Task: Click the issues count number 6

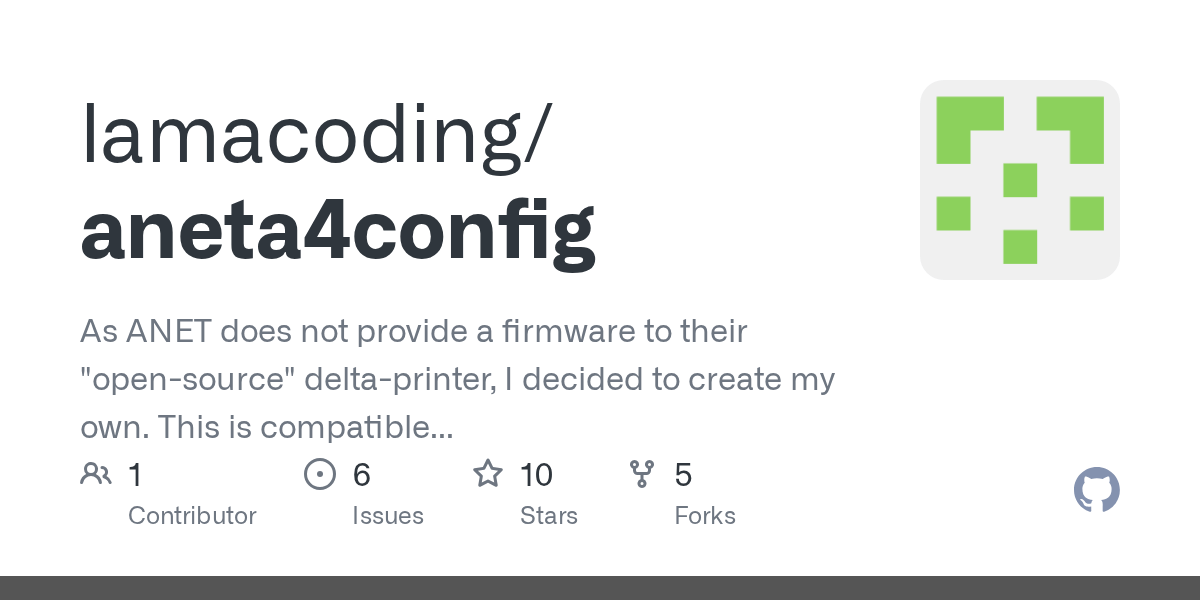Action: point(361,475)
